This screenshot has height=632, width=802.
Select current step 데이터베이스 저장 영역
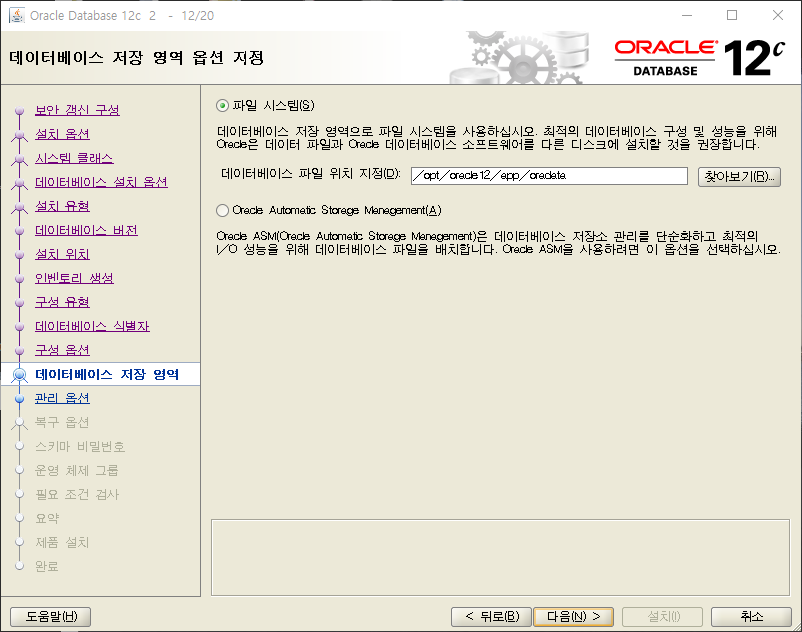107,374
